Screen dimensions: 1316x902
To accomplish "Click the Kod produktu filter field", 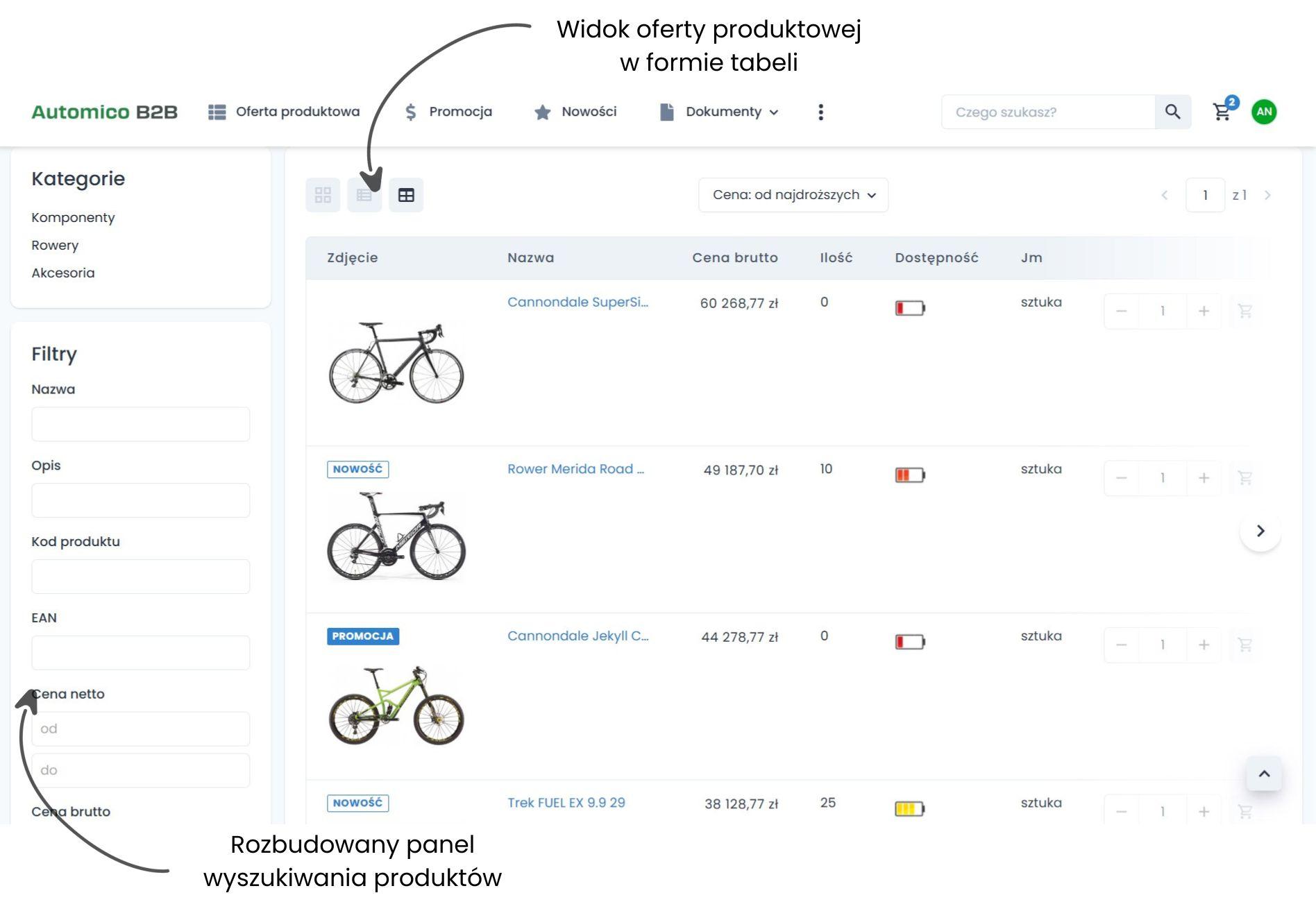I will click(x=140, y=577).
